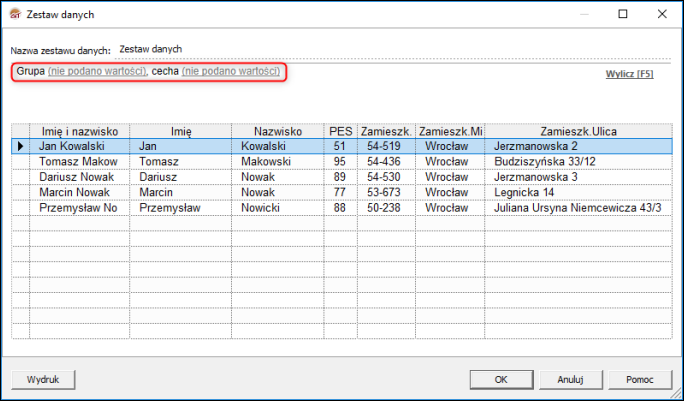Click the application icon in the title bar
684x401 pixels.
(14, 15)
